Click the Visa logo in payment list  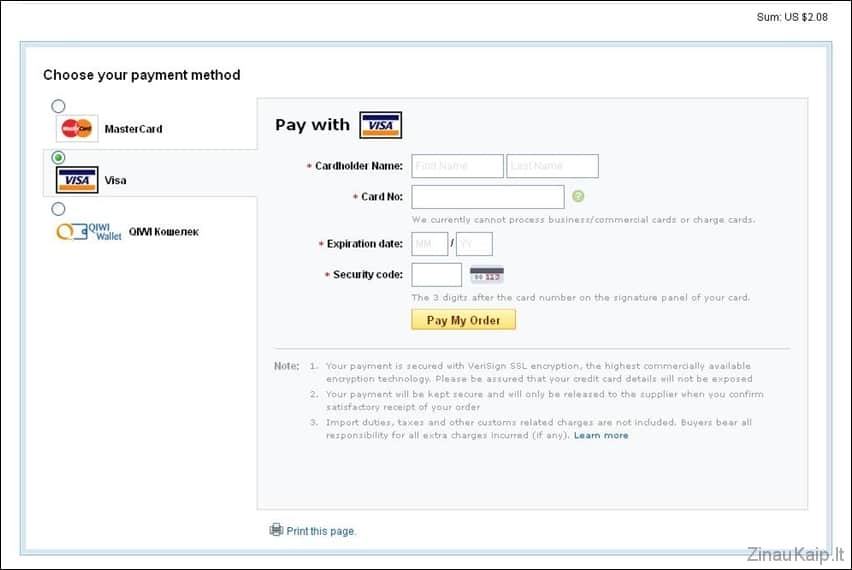point(77,180)
